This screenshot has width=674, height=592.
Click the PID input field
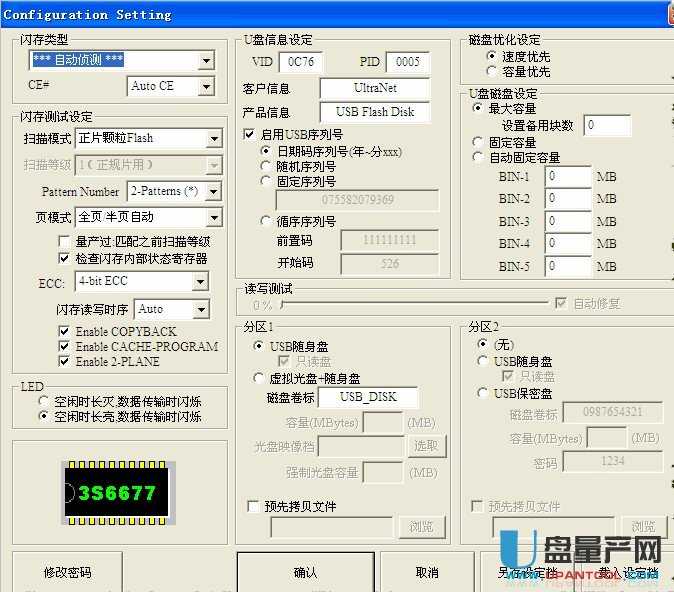407,62
